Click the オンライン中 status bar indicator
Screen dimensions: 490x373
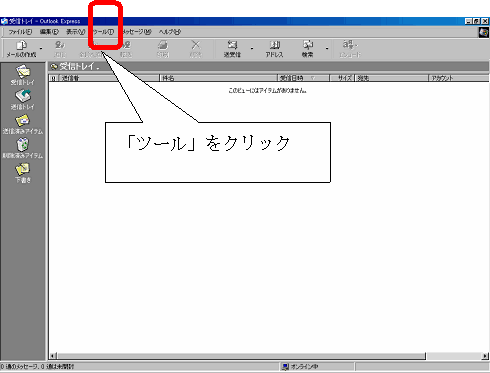pyautogui.click(x=300, y=367)
